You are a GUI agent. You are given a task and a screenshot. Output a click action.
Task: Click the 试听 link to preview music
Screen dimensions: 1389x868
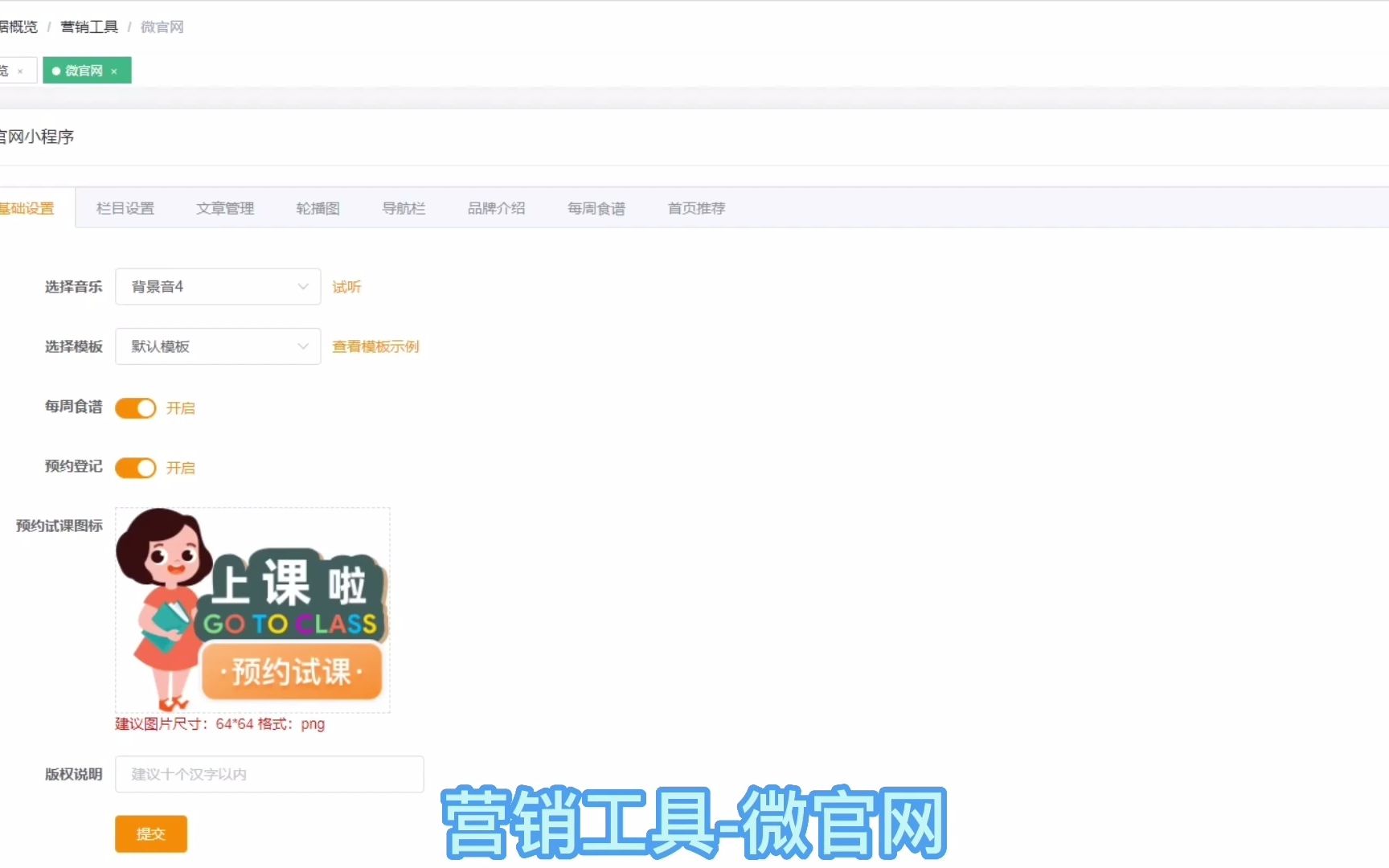[346, 286]
